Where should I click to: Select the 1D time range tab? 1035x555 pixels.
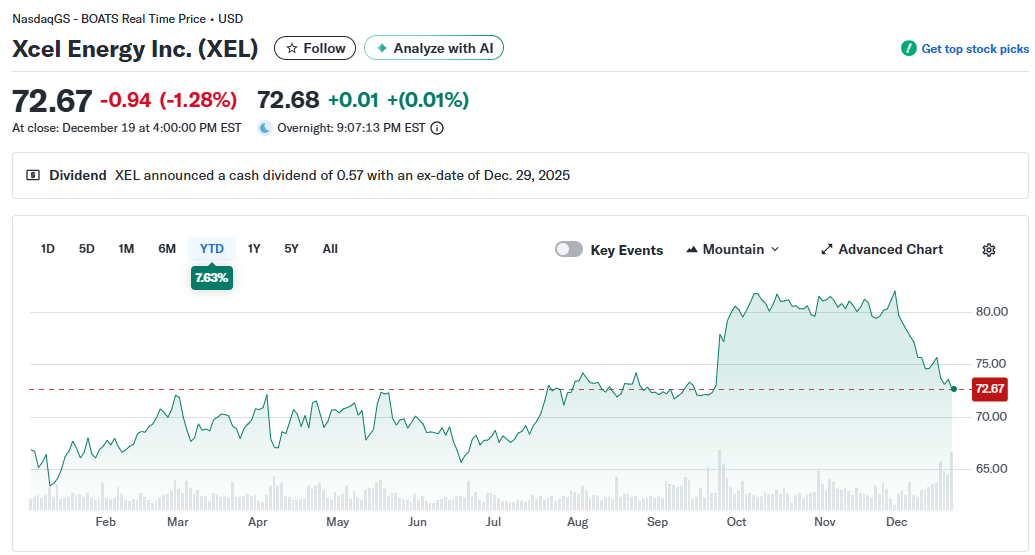pos(48,249)
